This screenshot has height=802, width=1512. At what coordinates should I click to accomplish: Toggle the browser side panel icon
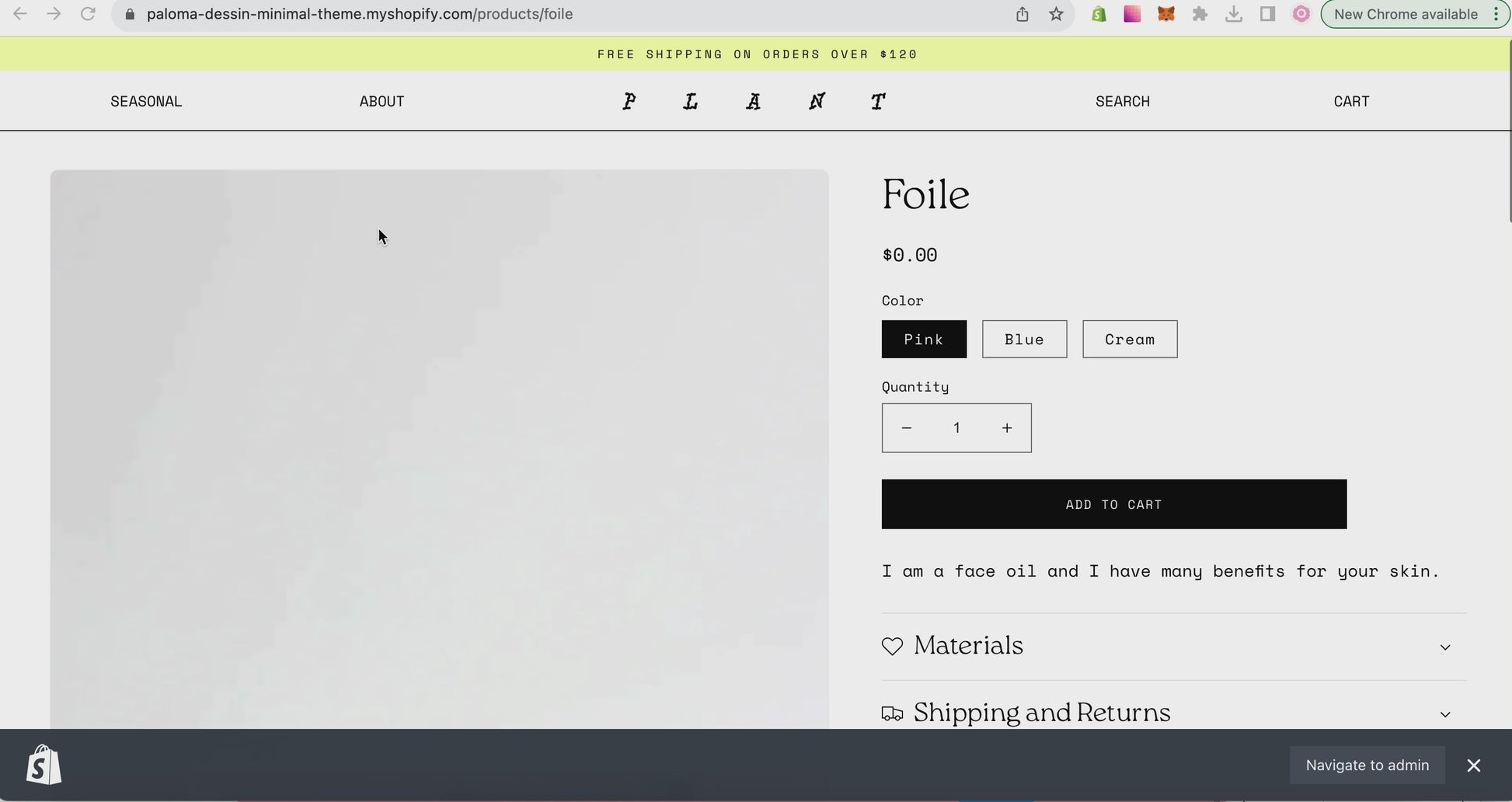(1267, 14)
